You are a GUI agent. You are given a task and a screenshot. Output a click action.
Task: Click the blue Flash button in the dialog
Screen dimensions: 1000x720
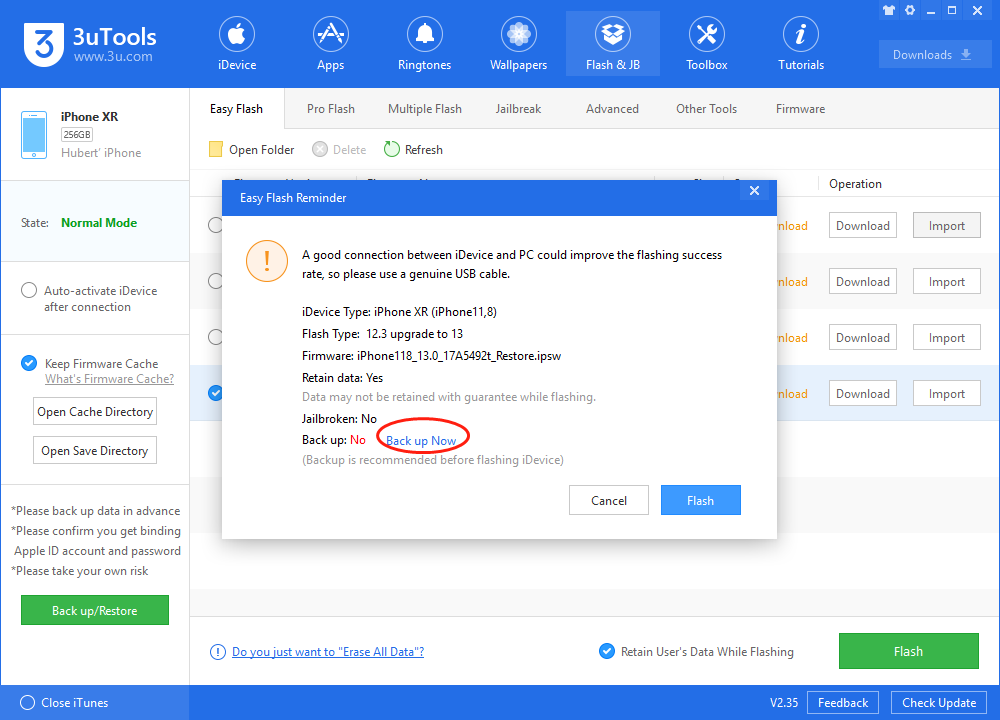(700, 501)
